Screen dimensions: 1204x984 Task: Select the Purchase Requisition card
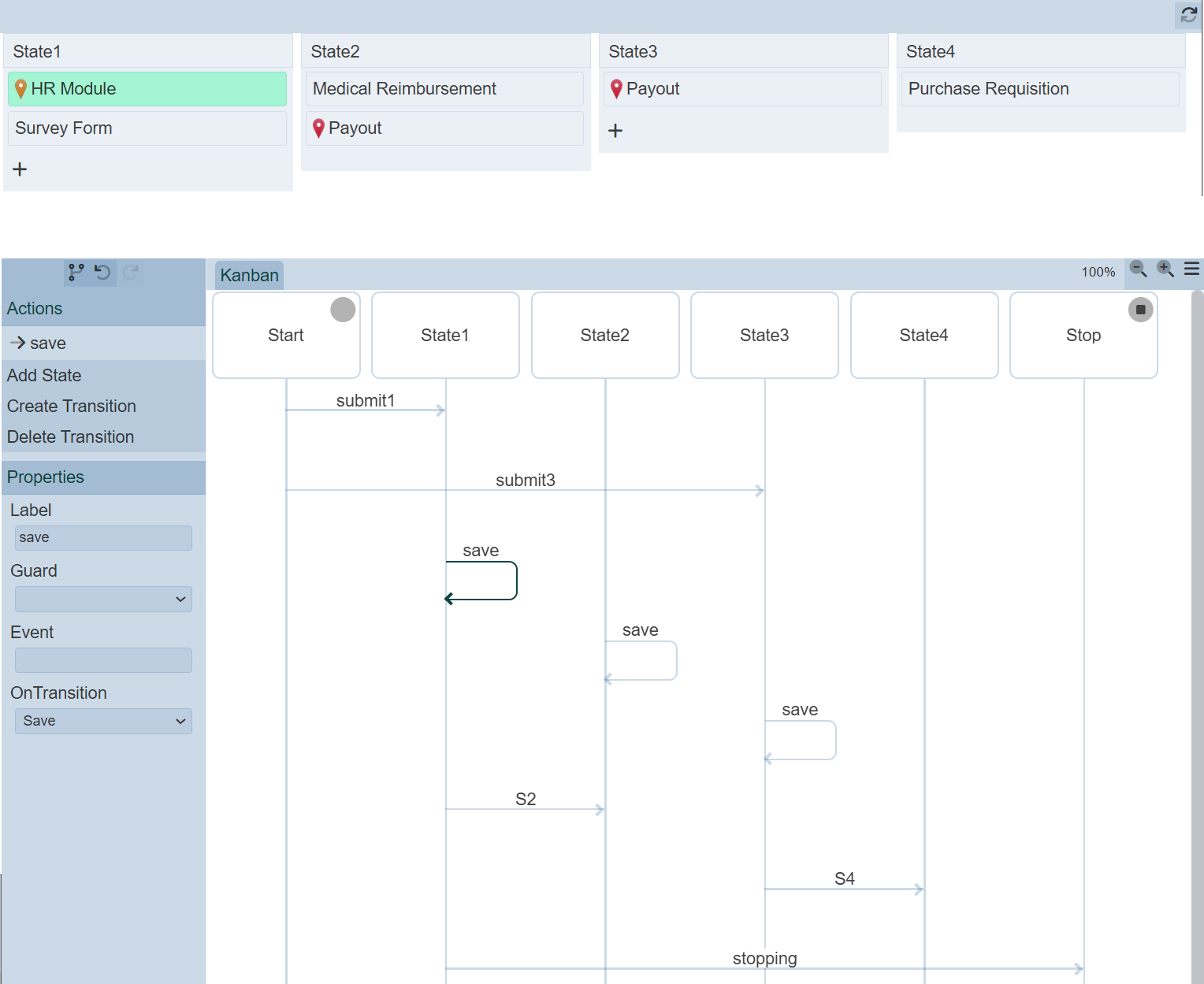[1040, 89]
